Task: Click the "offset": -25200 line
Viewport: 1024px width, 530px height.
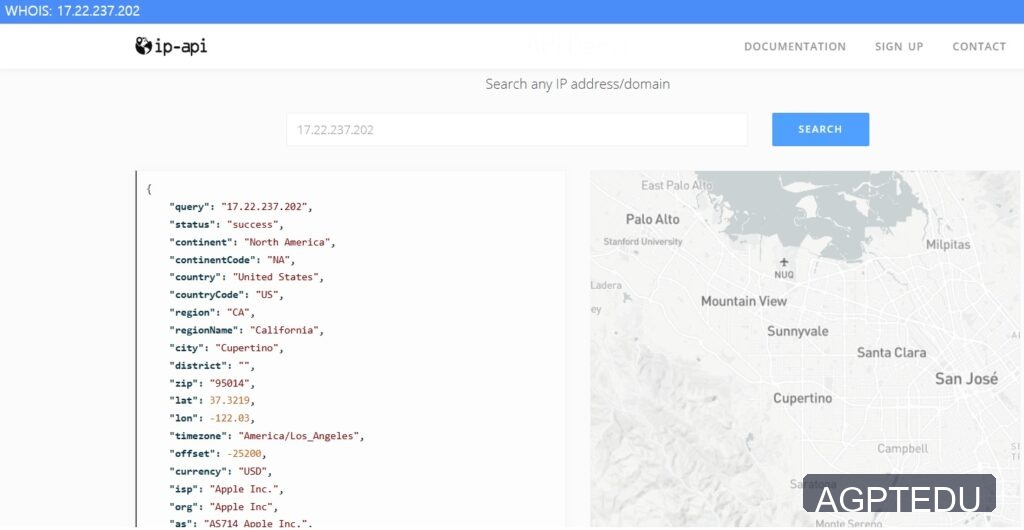Action: click(x=217, y=454)
